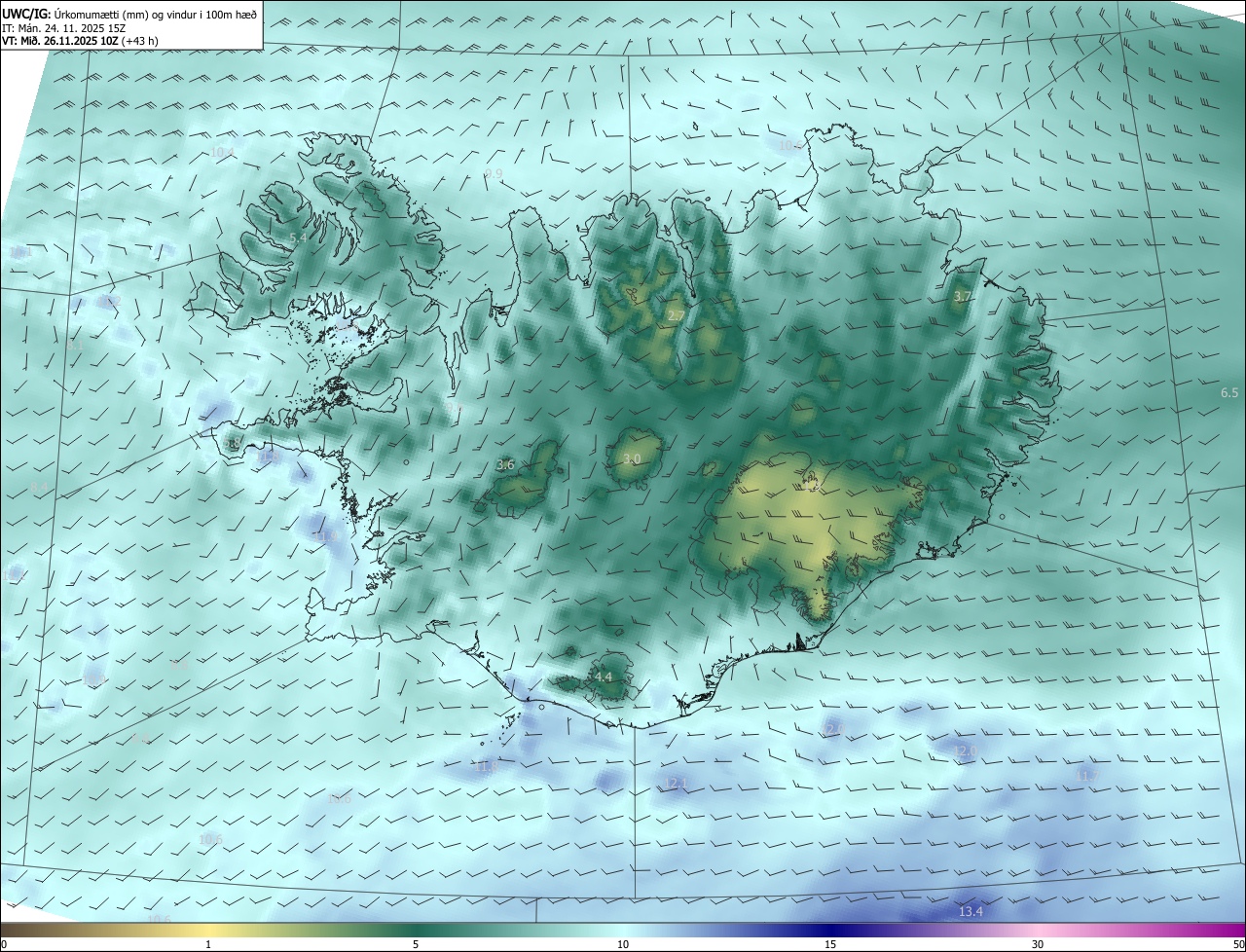This screenshot has height=952, width=1246.
Task: Click the VT: Mið. 26.11.2025 10Z line
Action: pos(80,41)
